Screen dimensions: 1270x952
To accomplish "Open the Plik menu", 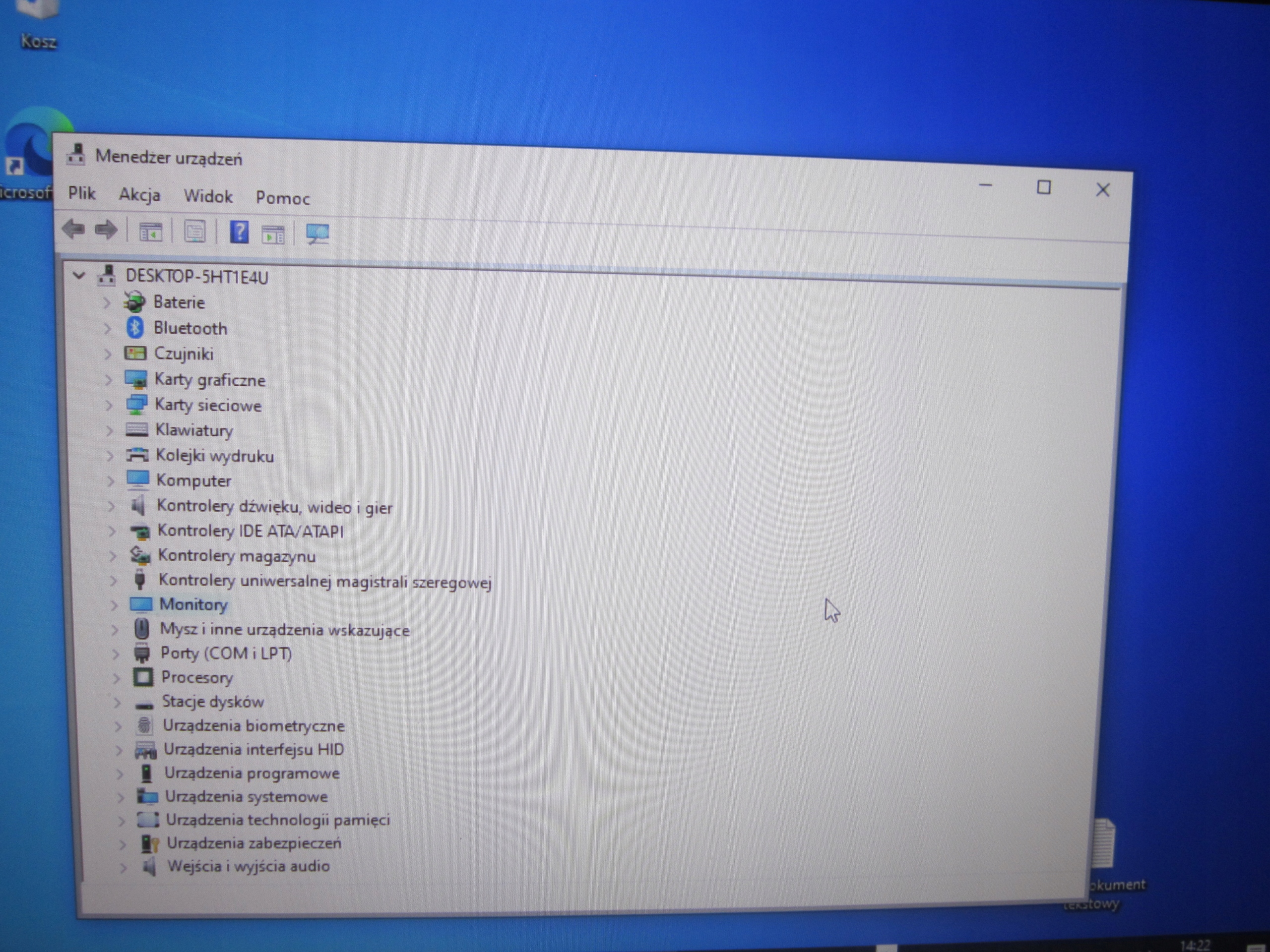I will 81,193.
